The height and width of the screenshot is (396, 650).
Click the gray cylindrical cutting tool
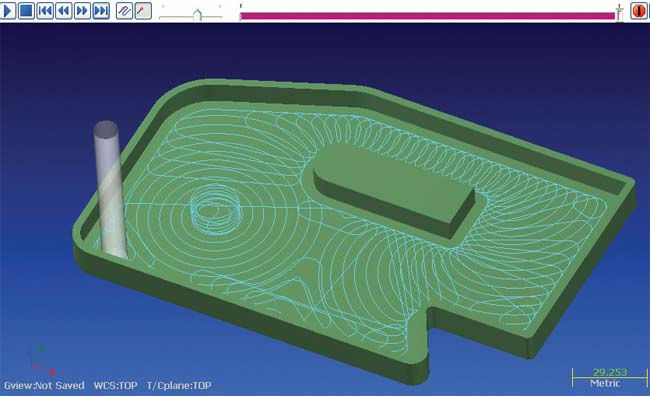109,189
